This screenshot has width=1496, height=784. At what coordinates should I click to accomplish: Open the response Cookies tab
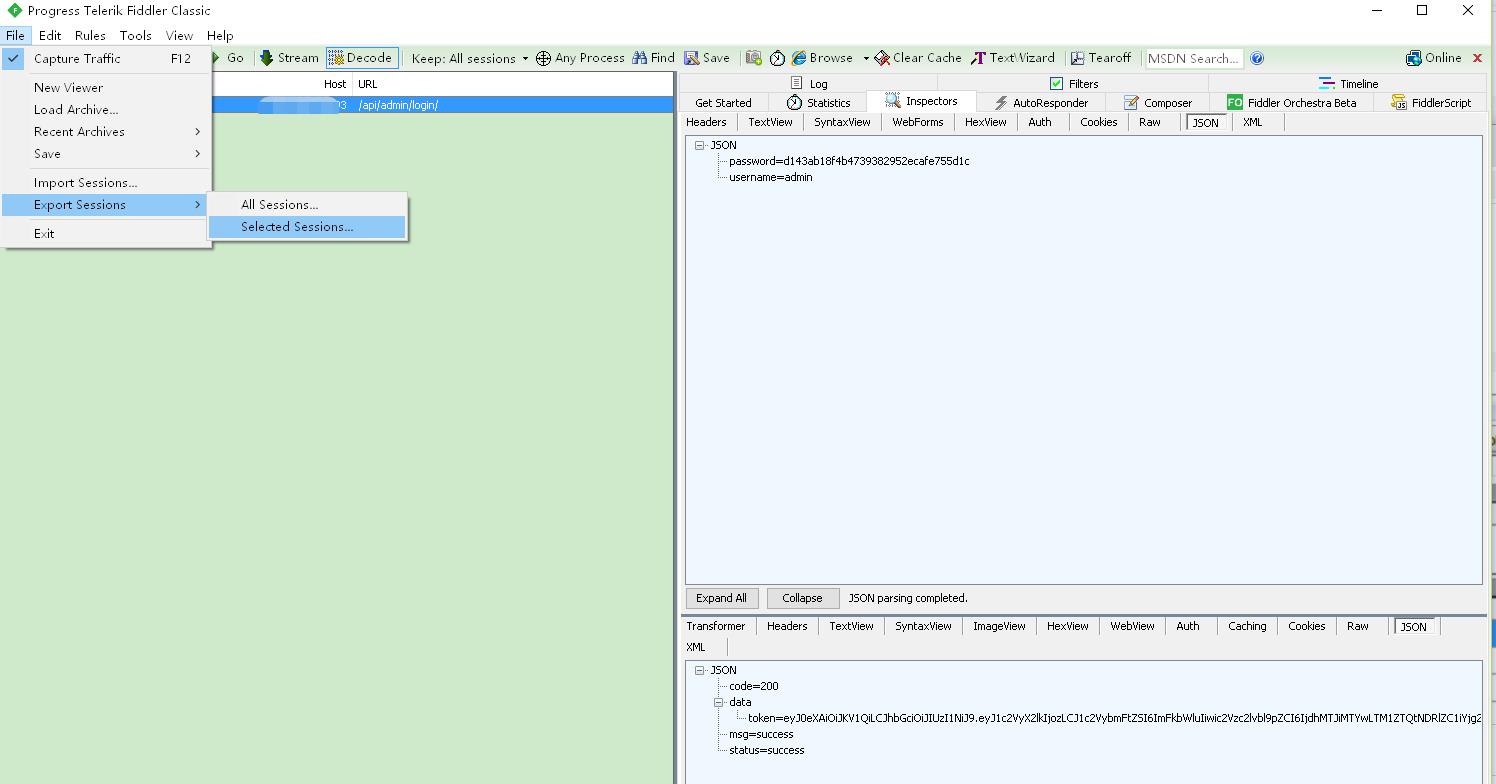1306,626
